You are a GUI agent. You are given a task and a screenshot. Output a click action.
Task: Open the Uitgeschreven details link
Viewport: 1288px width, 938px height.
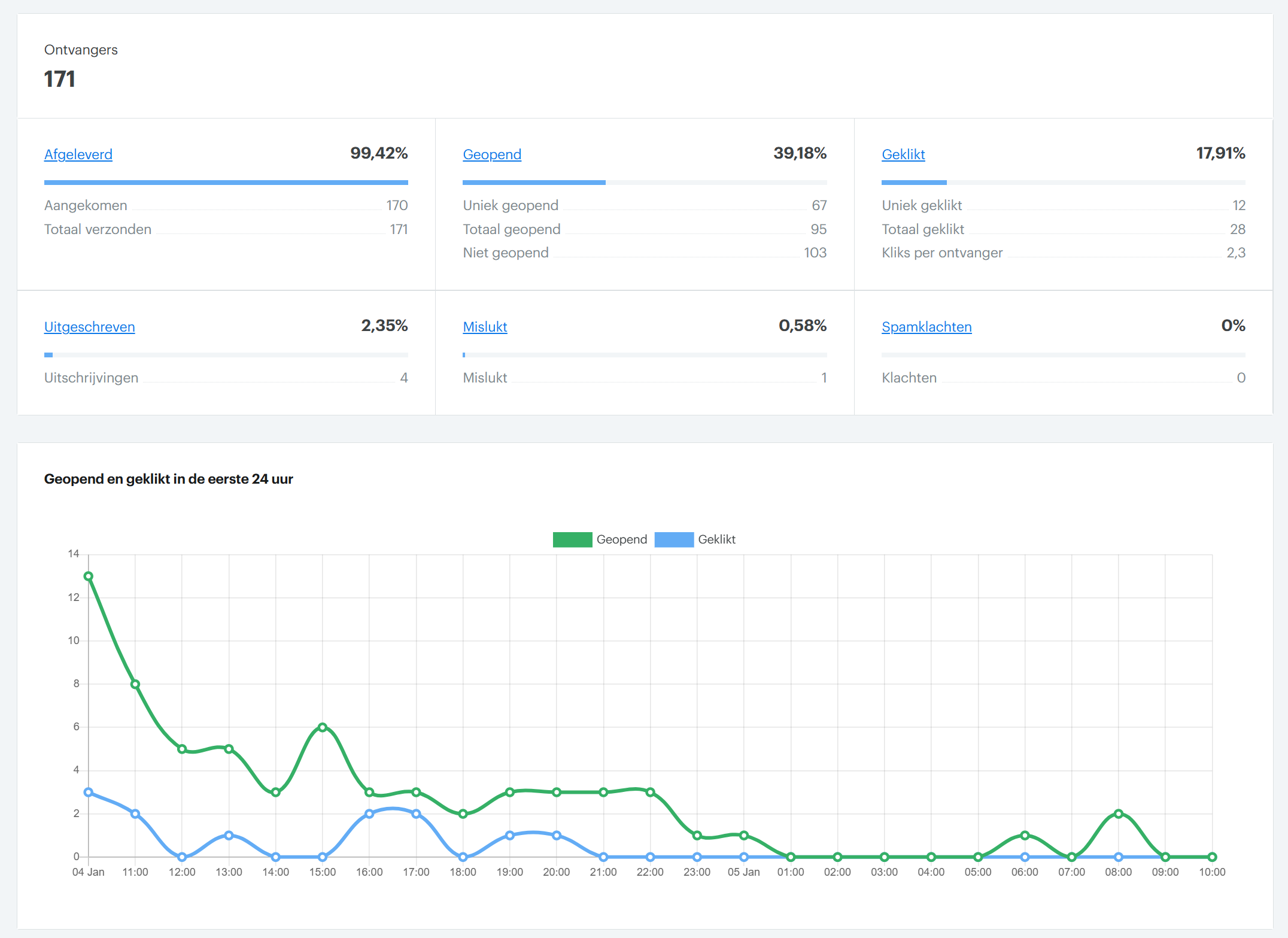coord(89,327)
